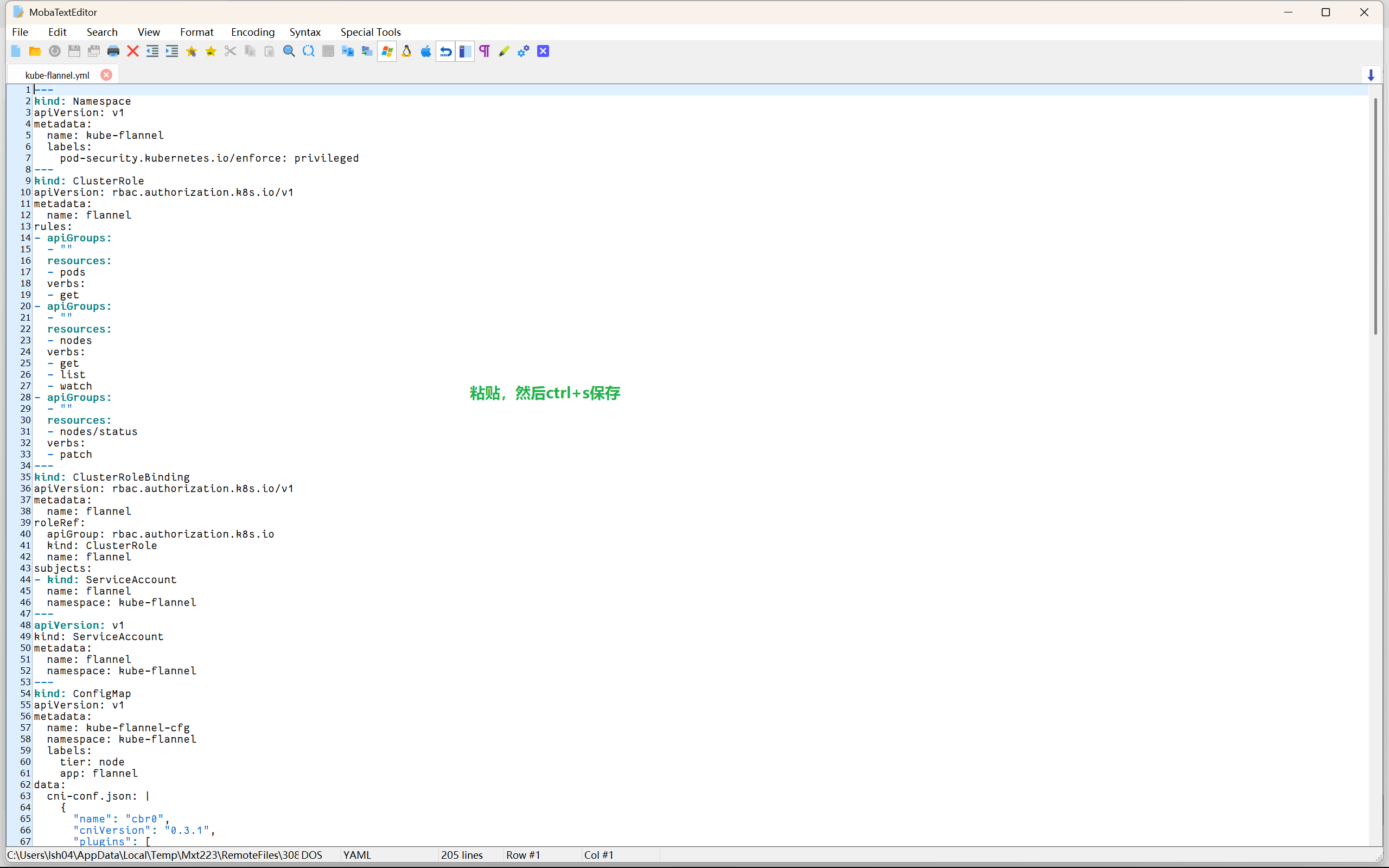Click 'name: kube-flannel-cfg' line
Image resolution: width=1389 pixels, height=868 pixels.
pos(118,728)
